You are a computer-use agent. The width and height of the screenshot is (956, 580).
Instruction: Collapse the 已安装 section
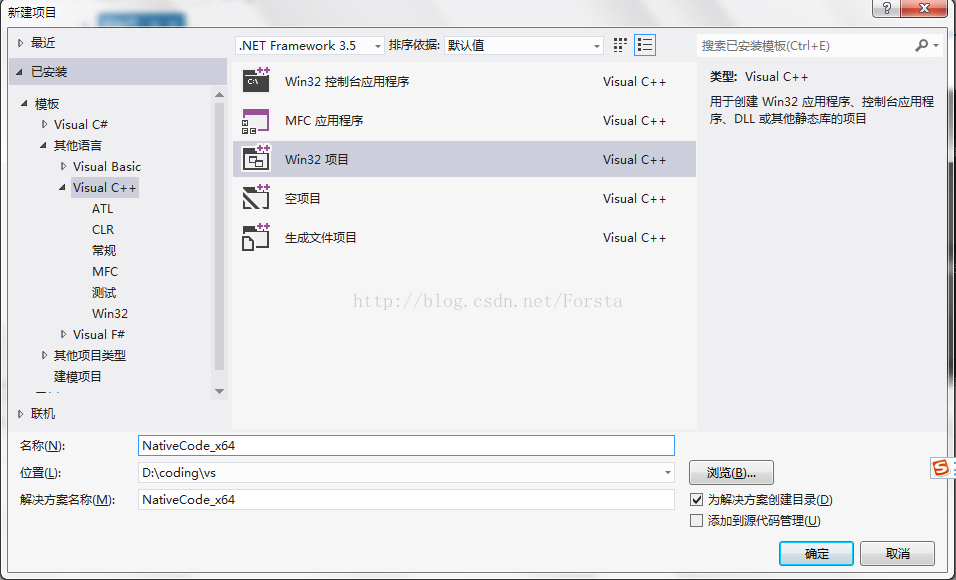(20, 72)
